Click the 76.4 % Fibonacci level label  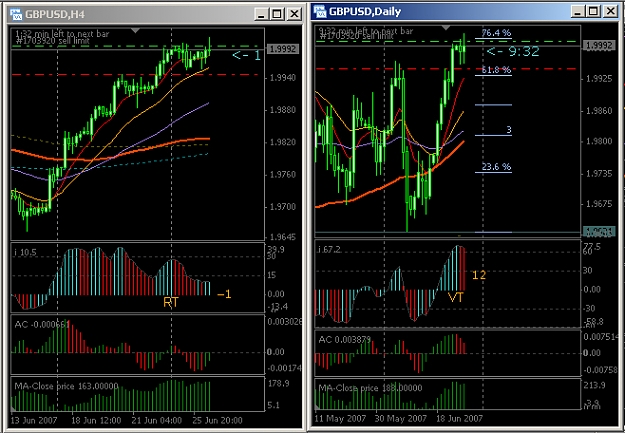point(496,33)
